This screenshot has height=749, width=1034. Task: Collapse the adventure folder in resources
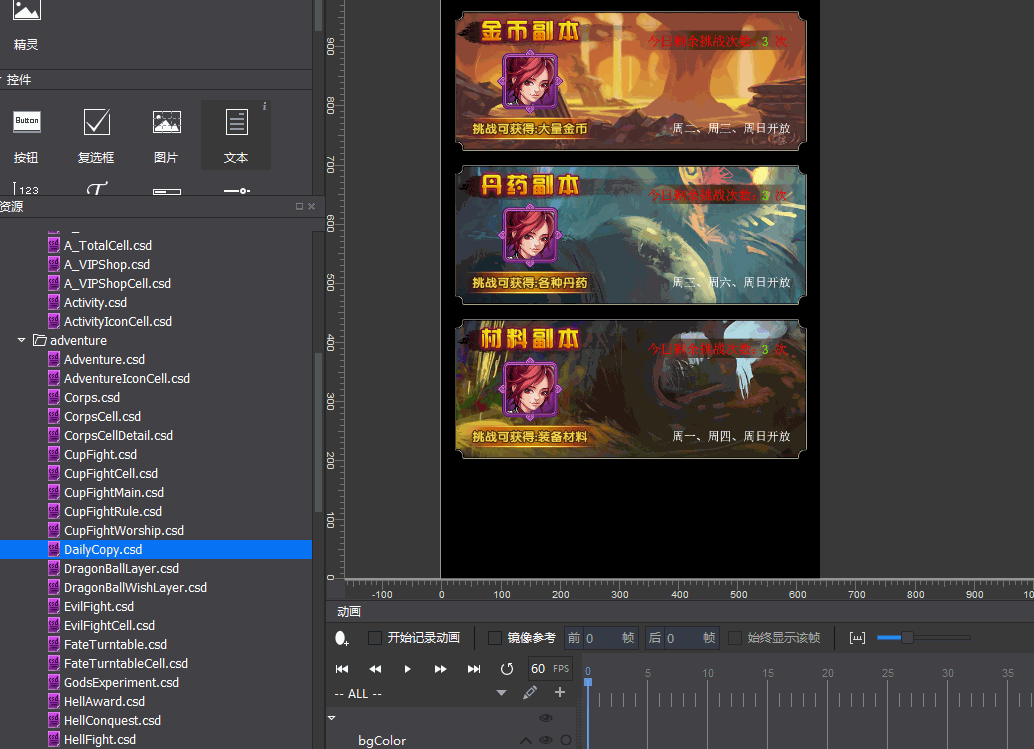(22, 340)
